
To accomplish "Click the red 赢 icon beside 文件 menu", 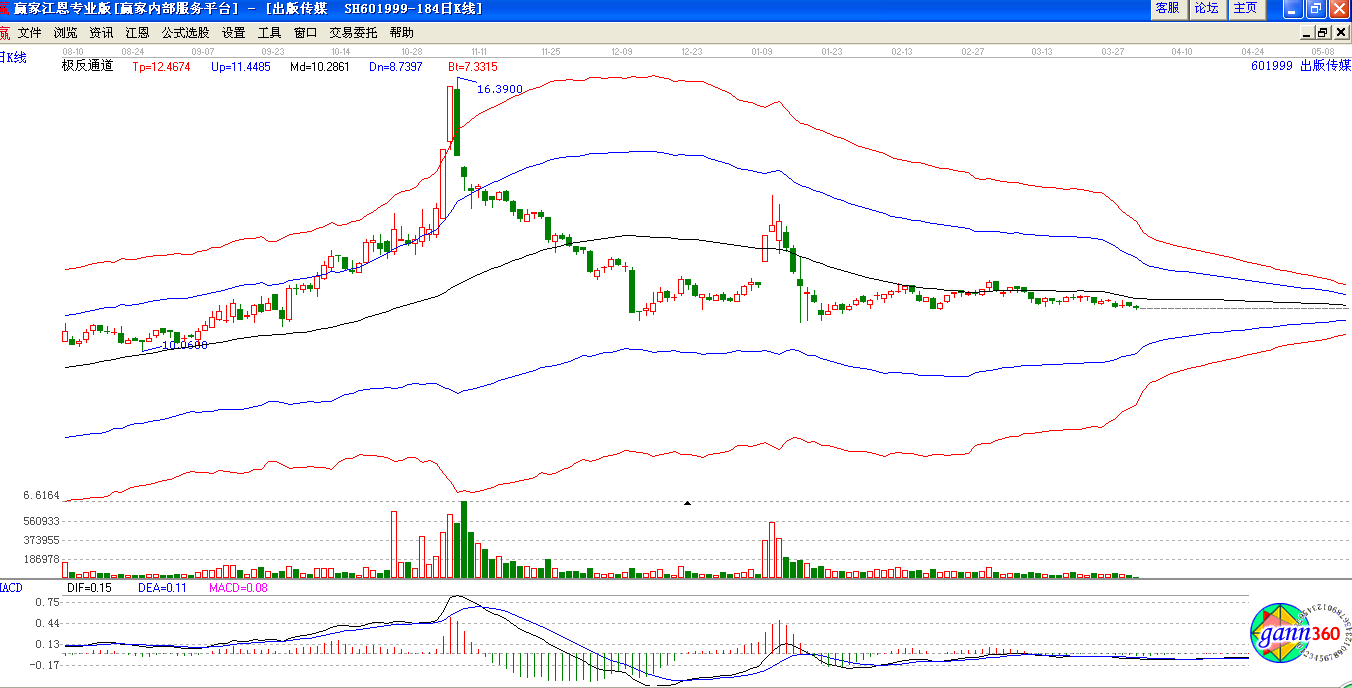I will click(6, 33).
